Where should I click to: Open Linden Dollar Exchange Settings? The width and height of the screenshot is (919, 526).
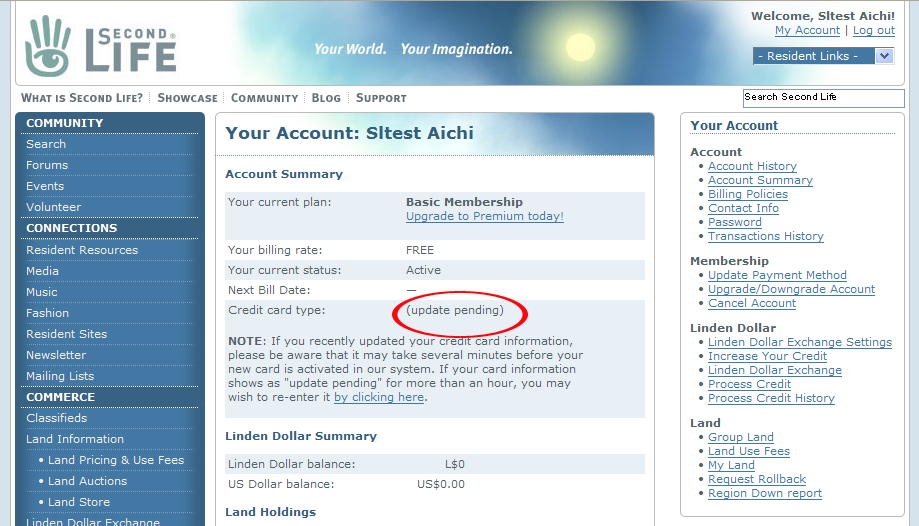799,342
